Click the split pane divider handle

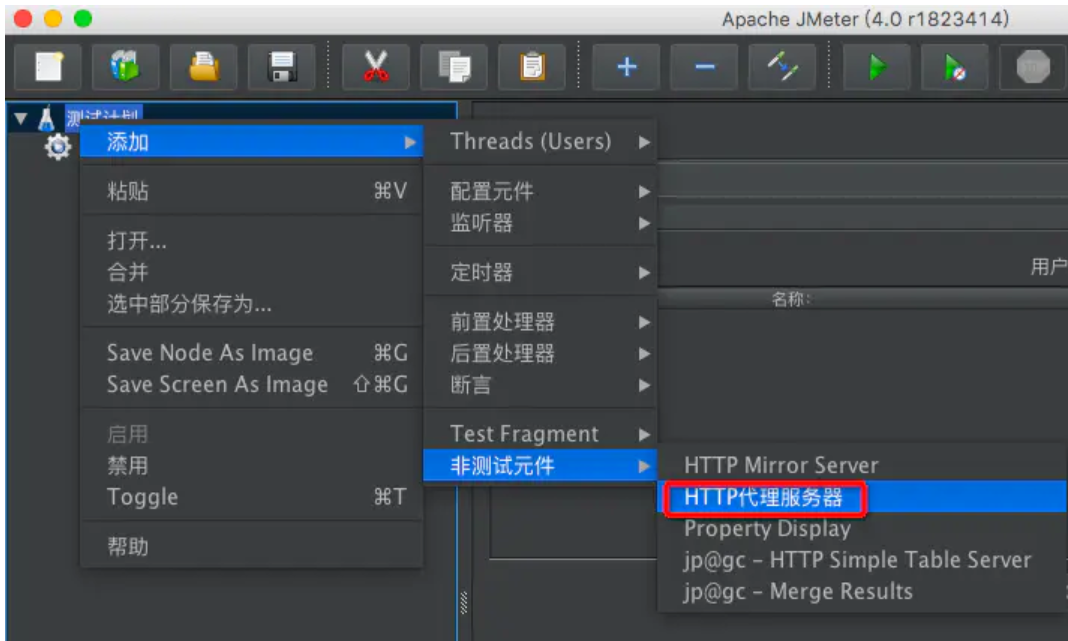[464, 603]
